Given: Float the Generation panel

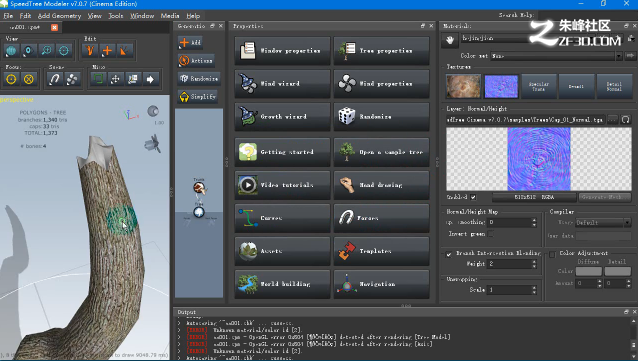Looking at the screenshot, I should click(x=212, y=26).
